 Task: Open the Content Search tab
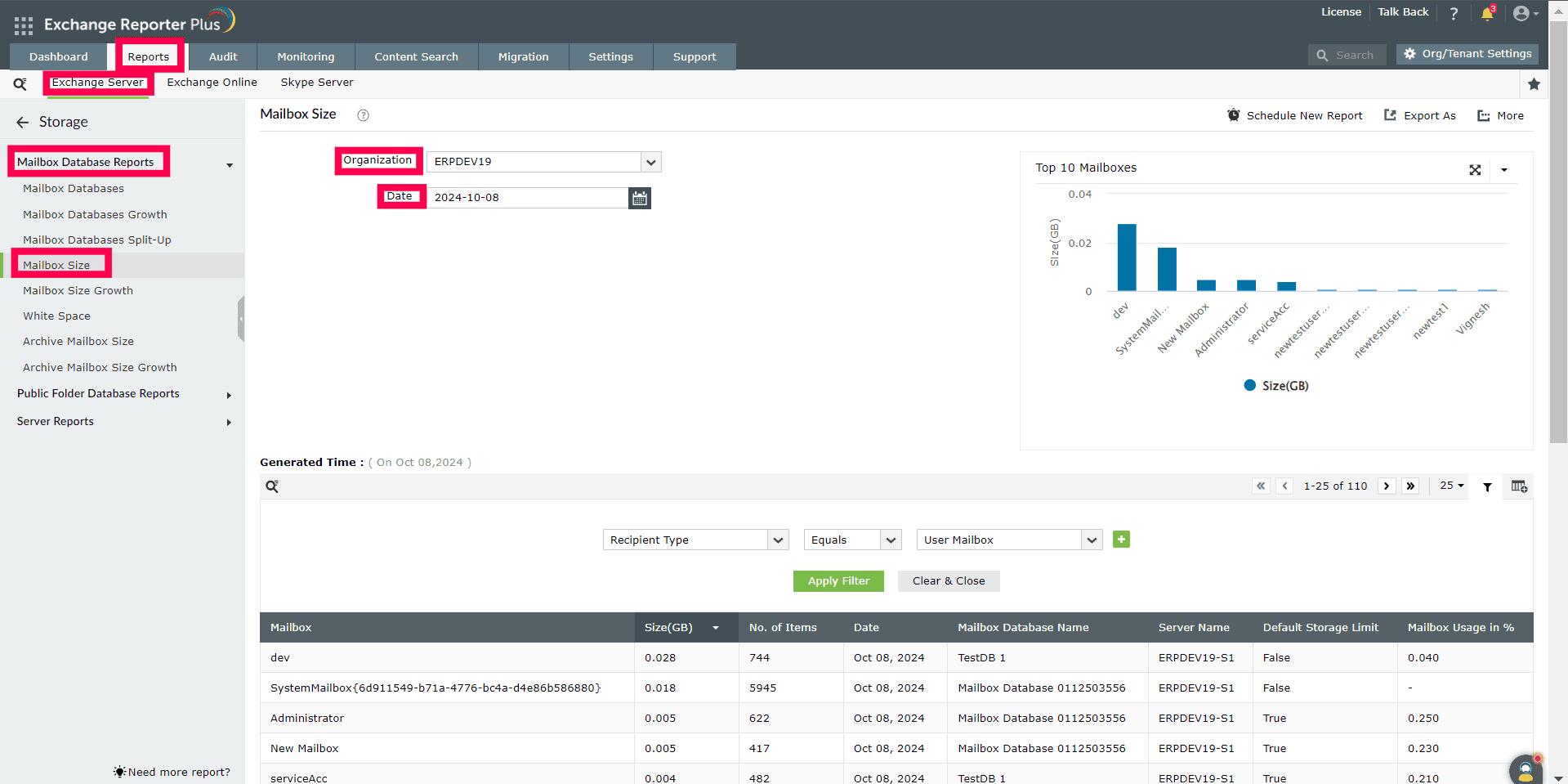coord(417,56)
